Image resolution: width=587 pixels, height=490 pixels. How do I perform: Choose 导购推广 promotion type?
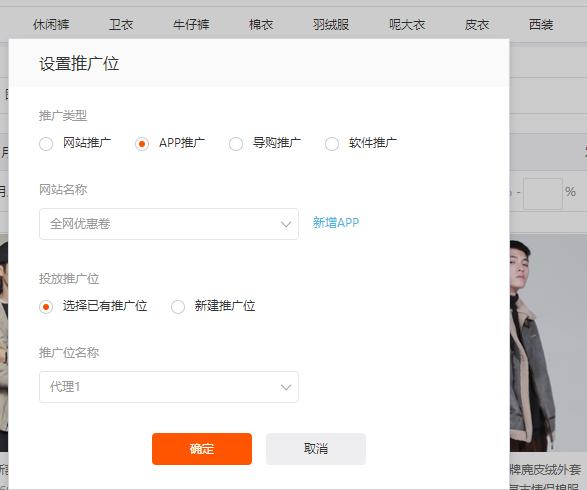click(x=236, y=144)
